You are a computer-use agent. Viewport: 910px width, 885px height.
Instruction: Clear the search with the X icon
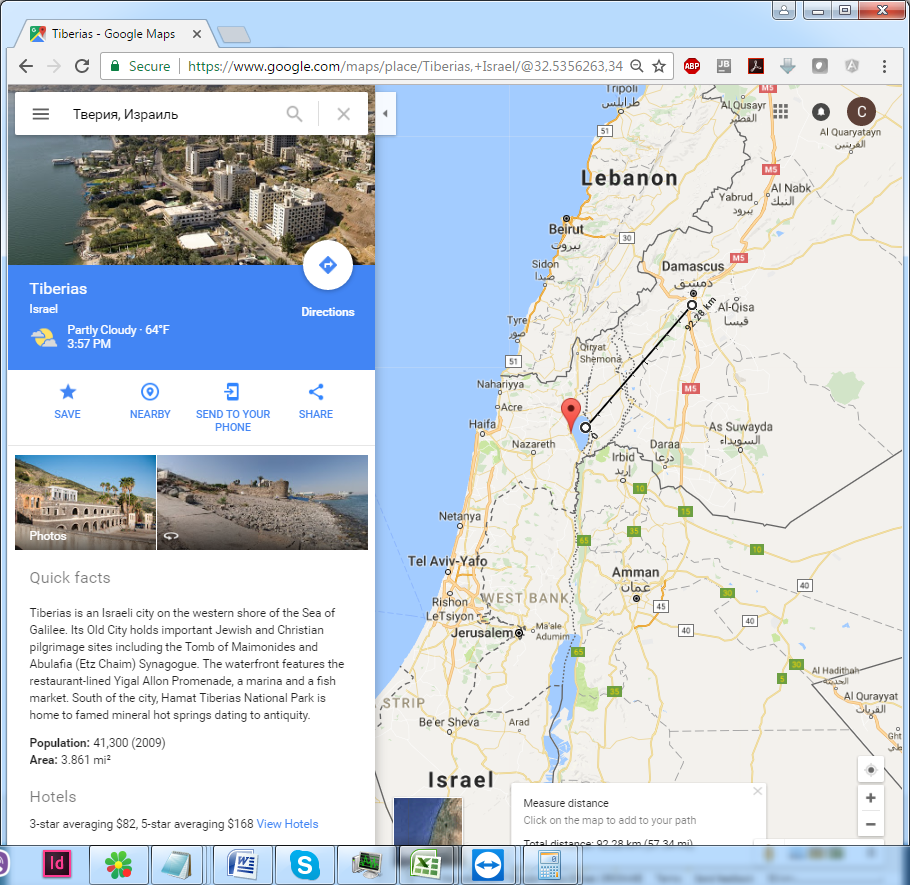[343, 114]
